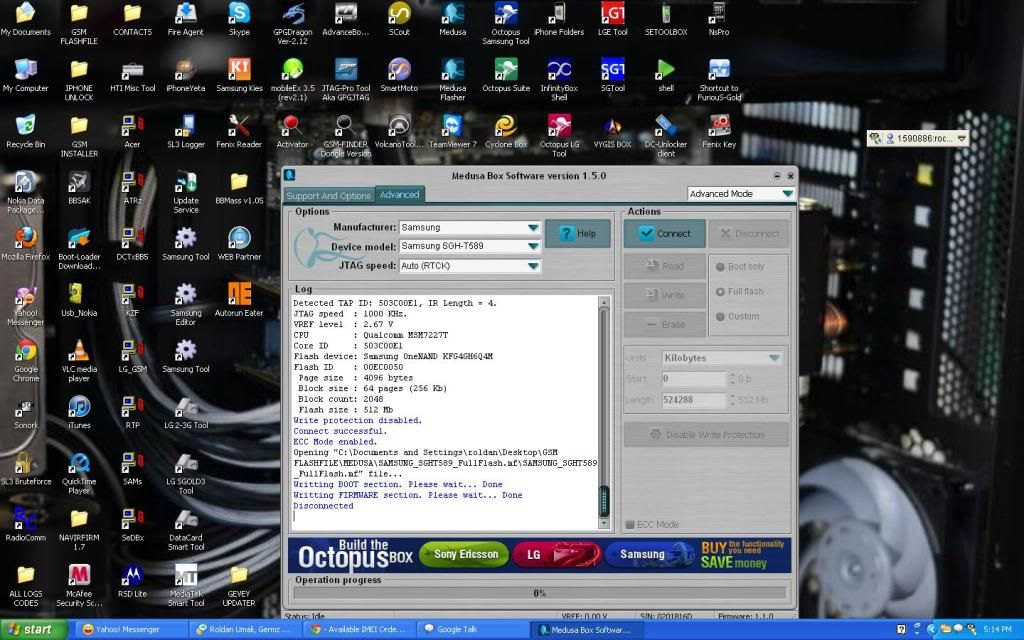The image size is (1024, 640).
Task: Click the Sony Ericsson banner button
Action: tap(464, 554)
